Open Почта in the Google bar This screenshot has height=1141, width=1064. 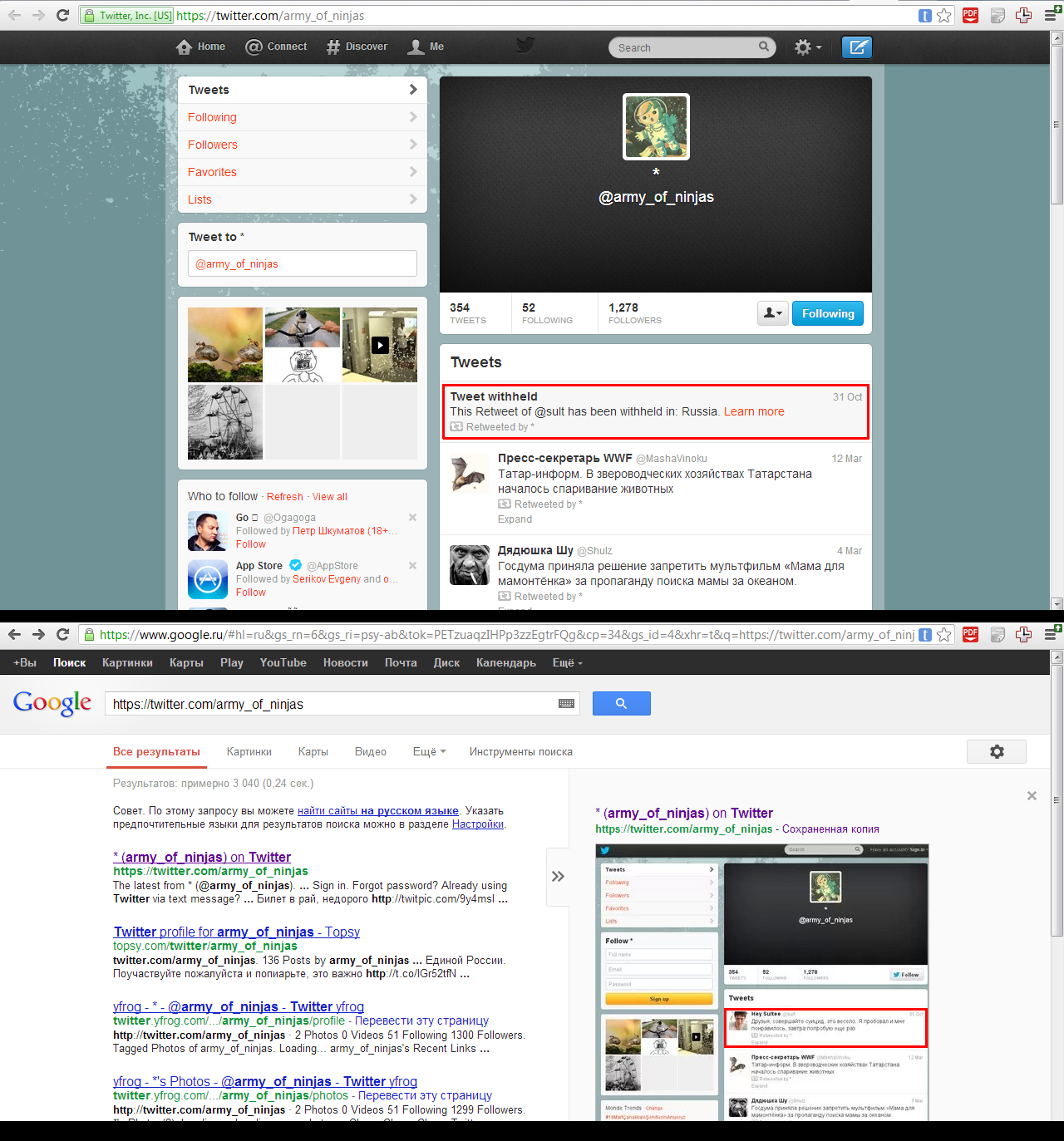click(x=401, y=662)
